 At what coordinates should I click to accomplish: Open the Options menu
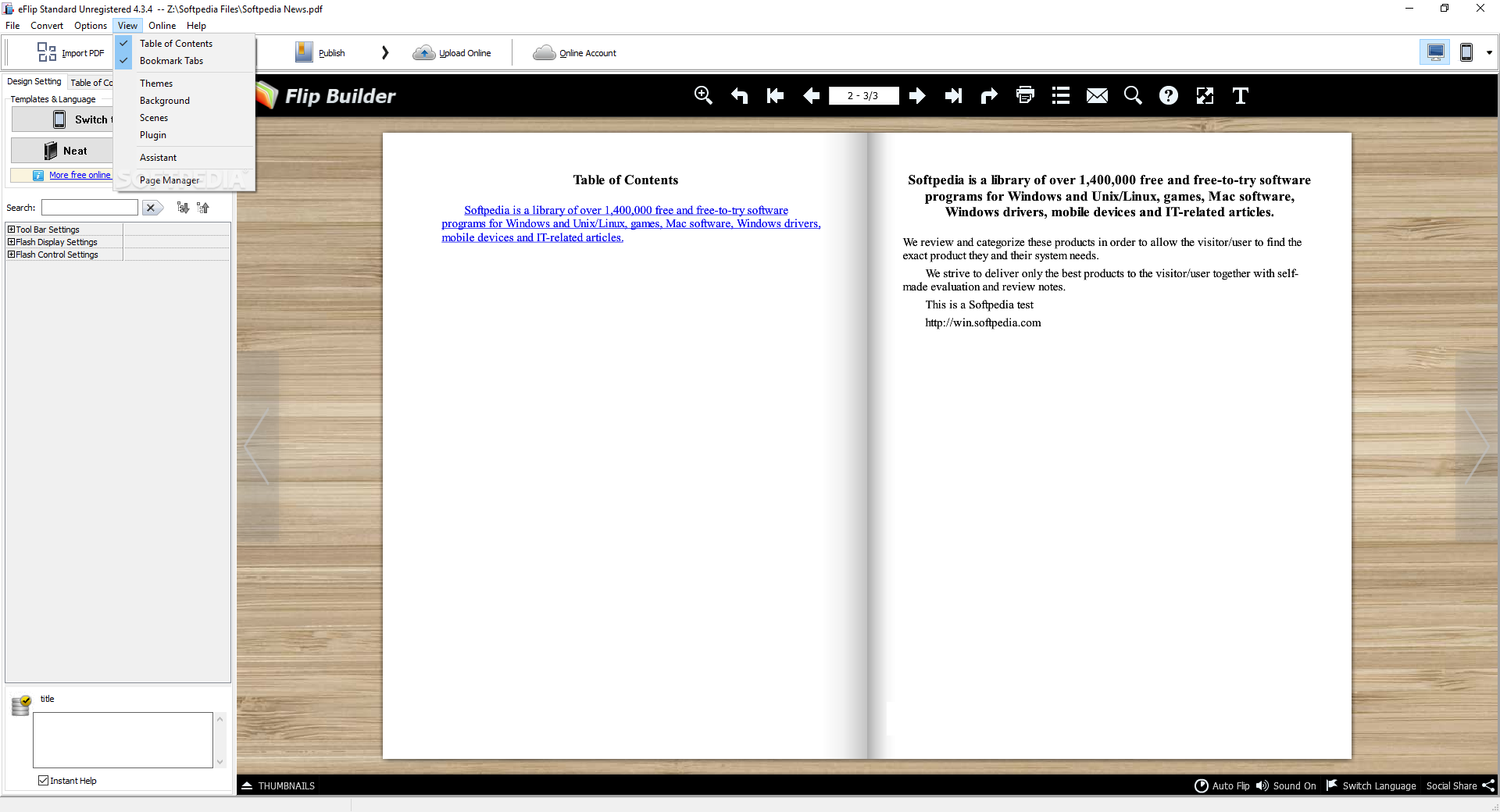pos(91,26)
